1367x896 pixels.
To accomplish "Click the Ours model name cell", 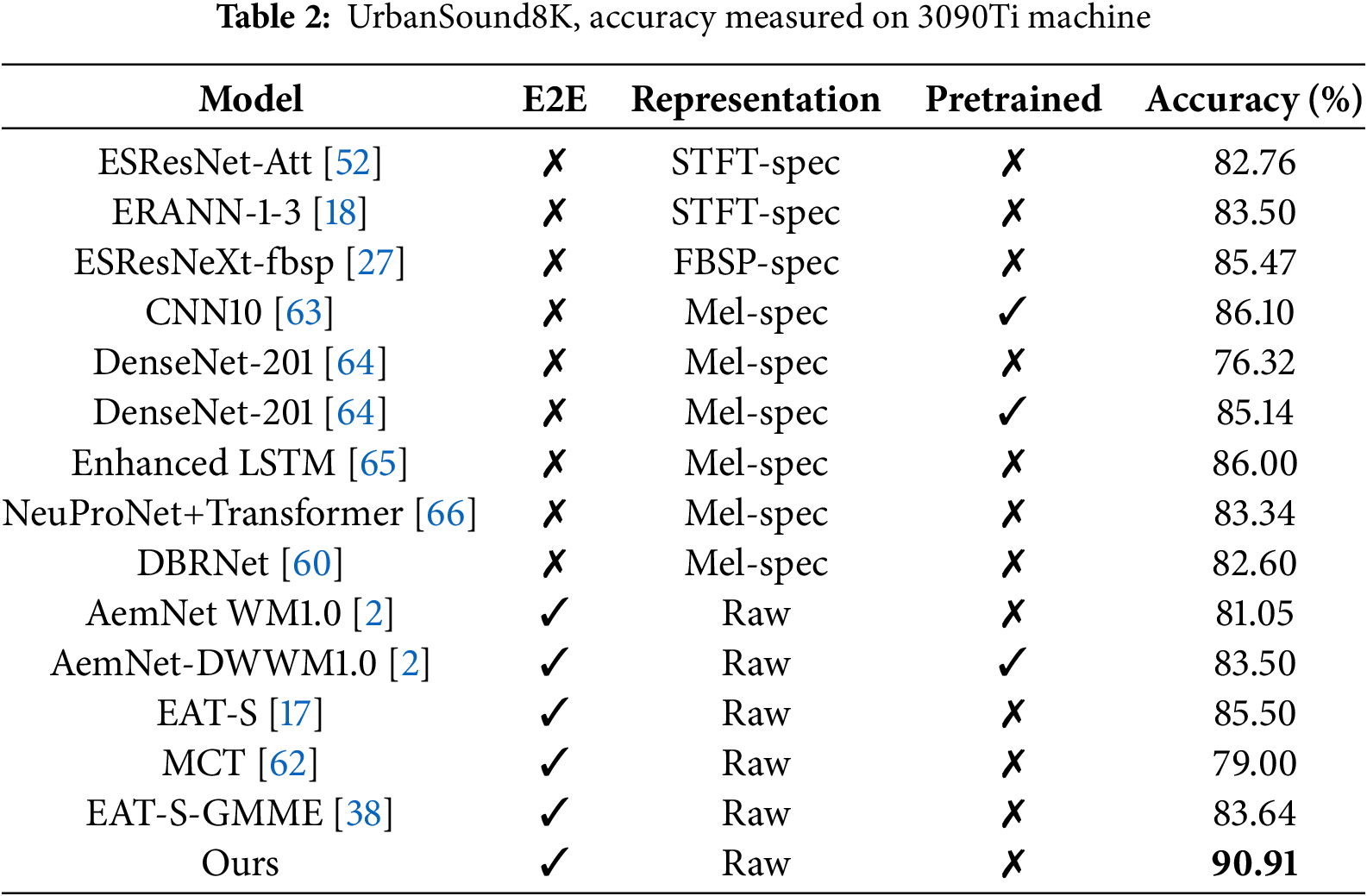I will click(240, 863).
